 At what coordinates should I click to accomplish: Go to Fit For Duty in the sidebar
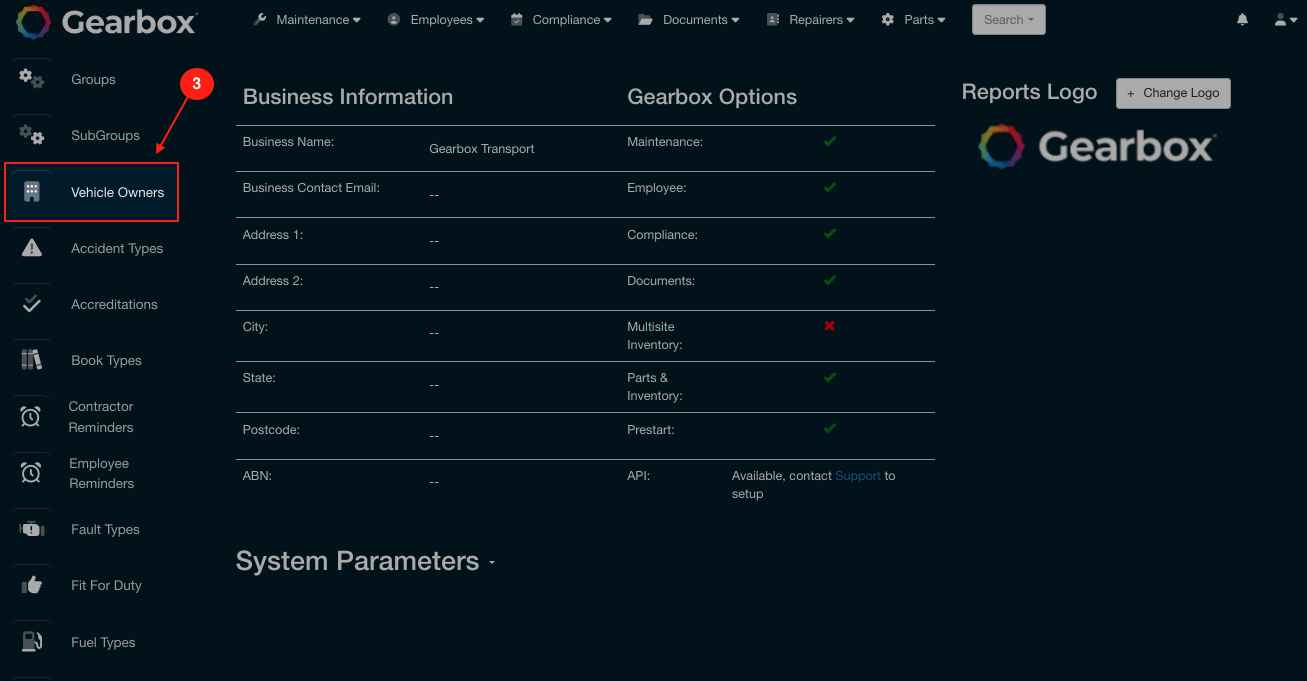(106, 585)
